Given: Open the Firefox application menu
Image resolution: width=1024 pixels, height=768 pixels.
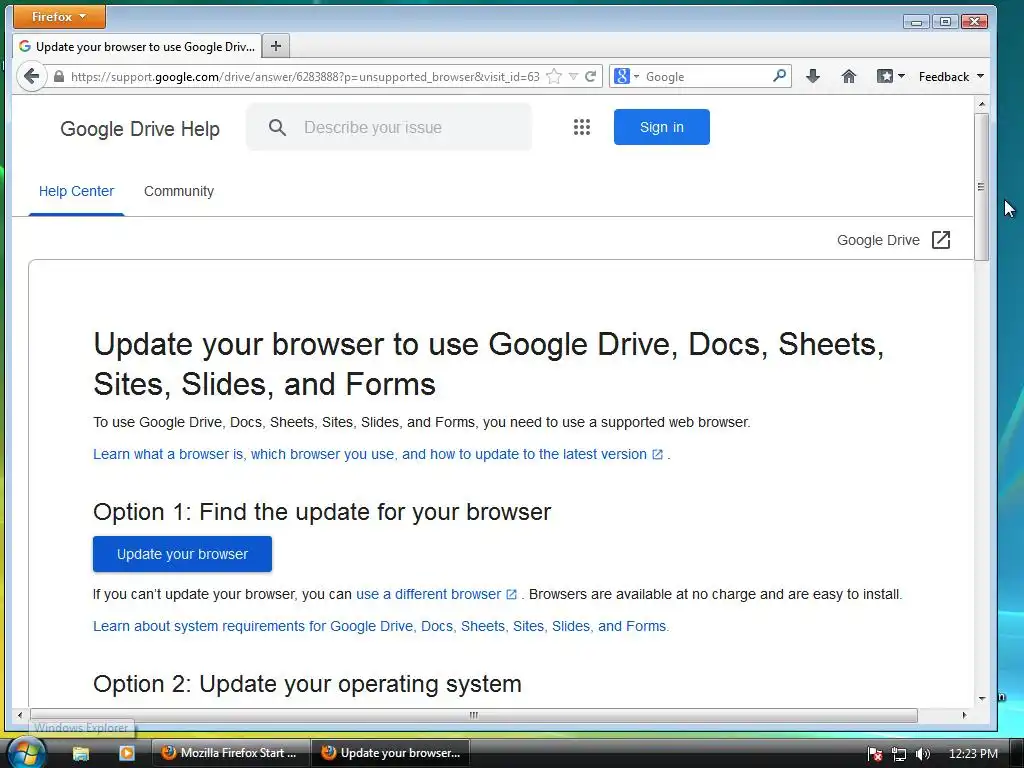Looking at the screenshot, I should tap(59, 17).
